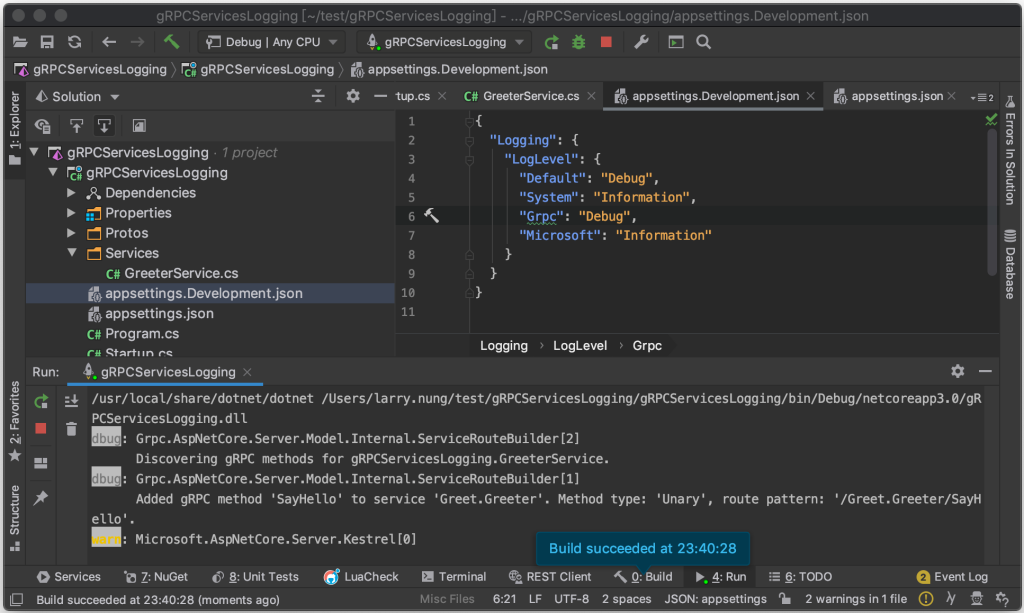Open the Structure tool window tab

pos(14,518)
